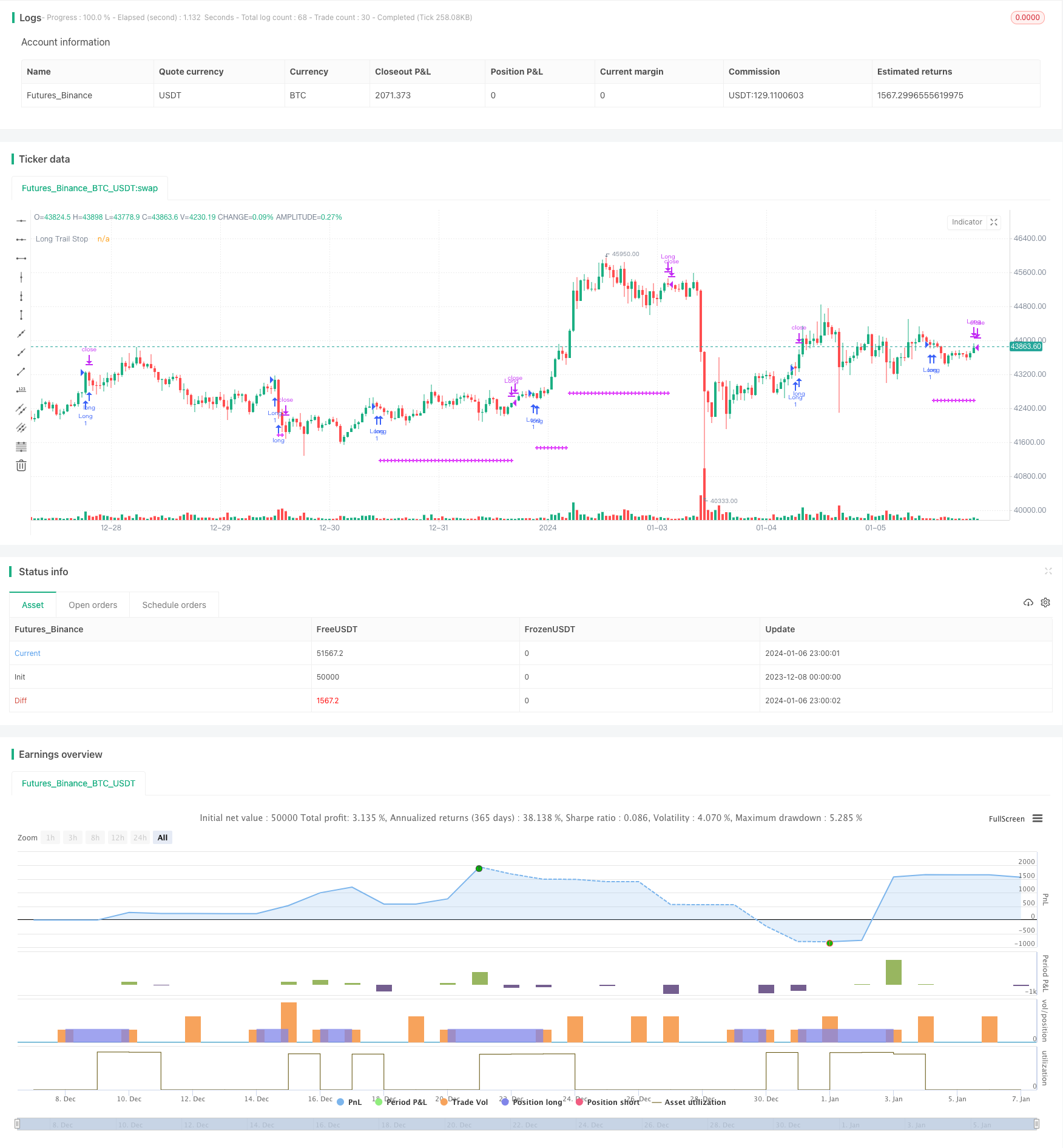Select the horizontal straight line drawing tool
The image size is (1063, 1148).
pyautogui.click(x=21, y=221)
